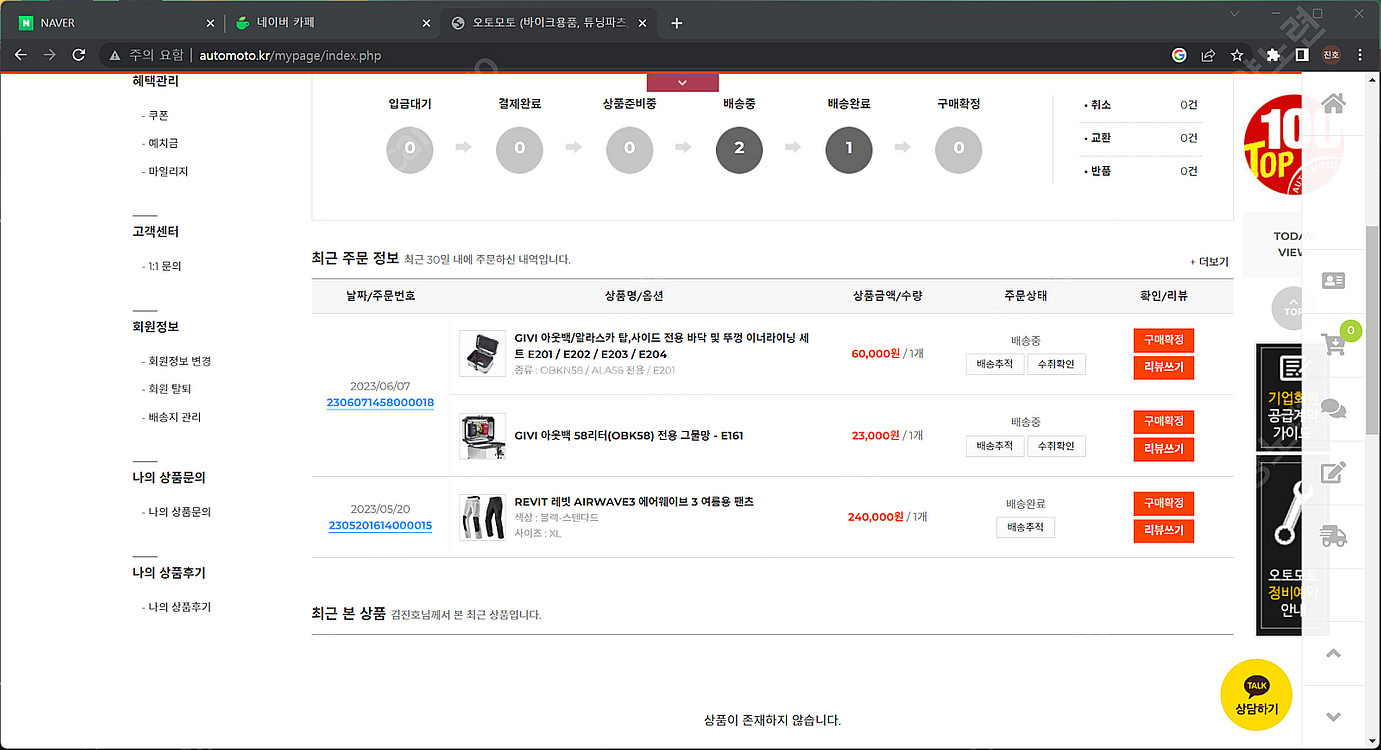
Task: Open the delivery truck icon in sidebar
Action: (x=1333, y=536)
